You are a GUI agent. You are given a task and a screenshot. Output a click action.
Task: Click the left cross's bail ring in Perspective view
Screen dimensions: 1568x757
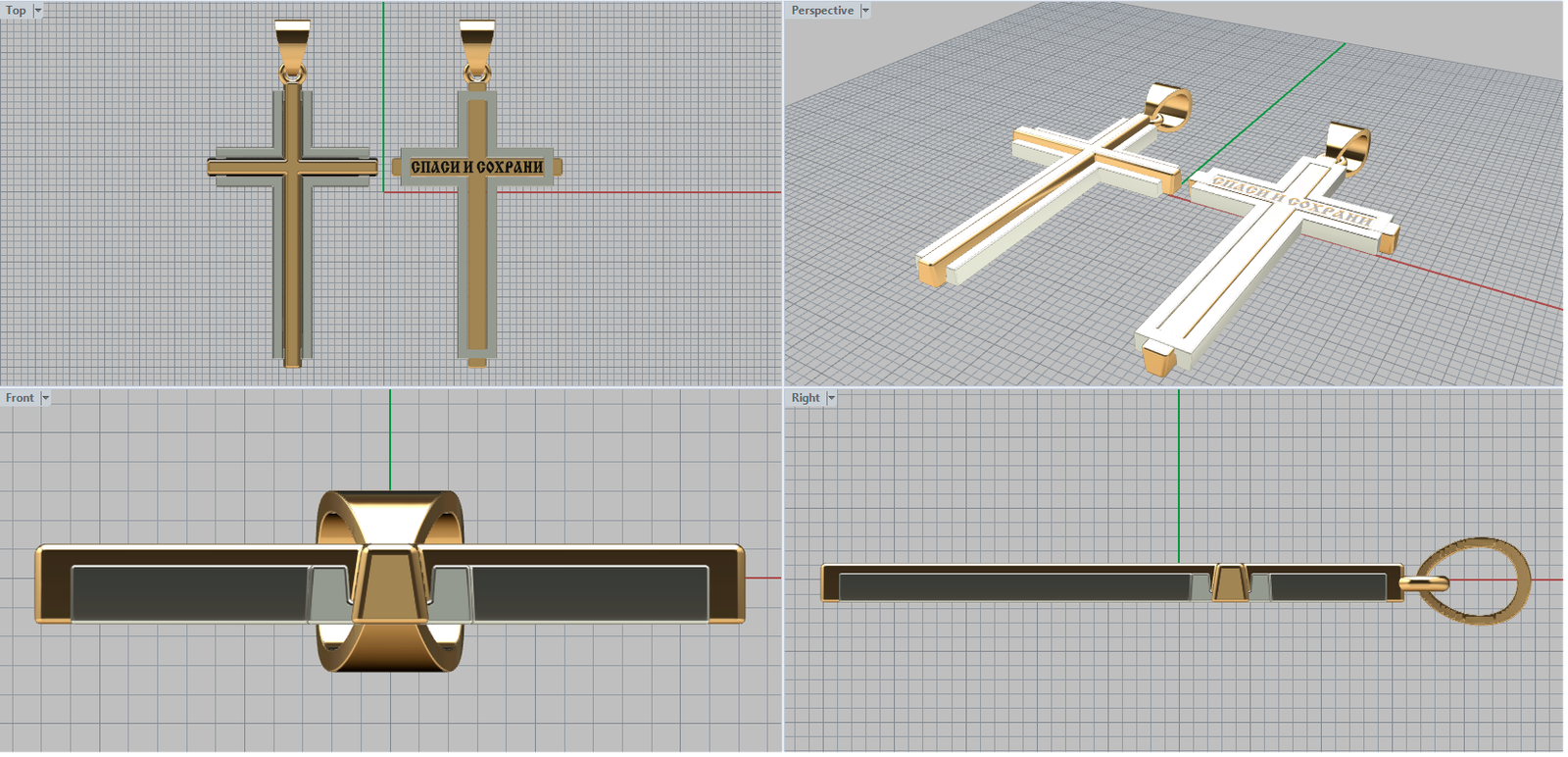[x=1169, y=106]
